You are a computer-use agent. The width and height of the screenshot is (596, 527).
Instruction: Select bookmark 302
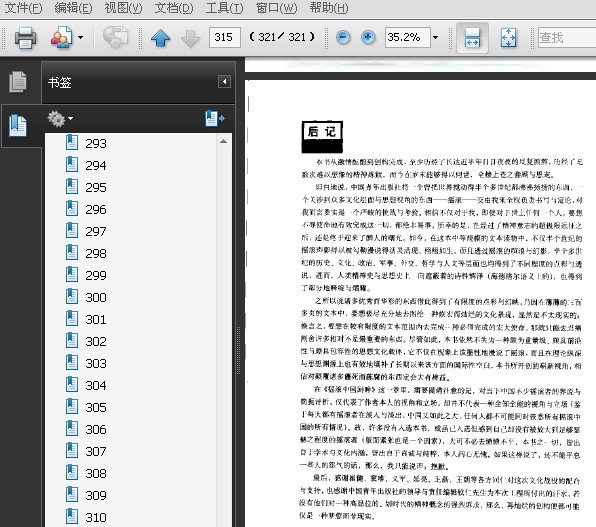tap(96, 341)
